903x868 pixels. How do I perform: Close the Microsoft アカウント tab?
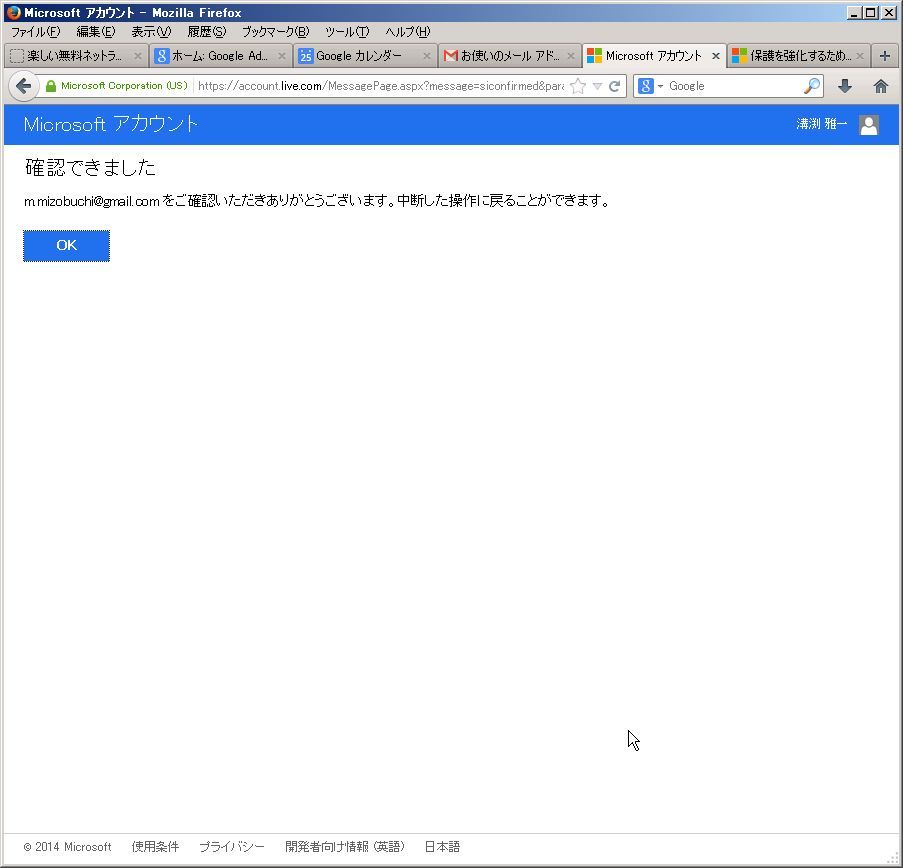[x=716, y=56]
